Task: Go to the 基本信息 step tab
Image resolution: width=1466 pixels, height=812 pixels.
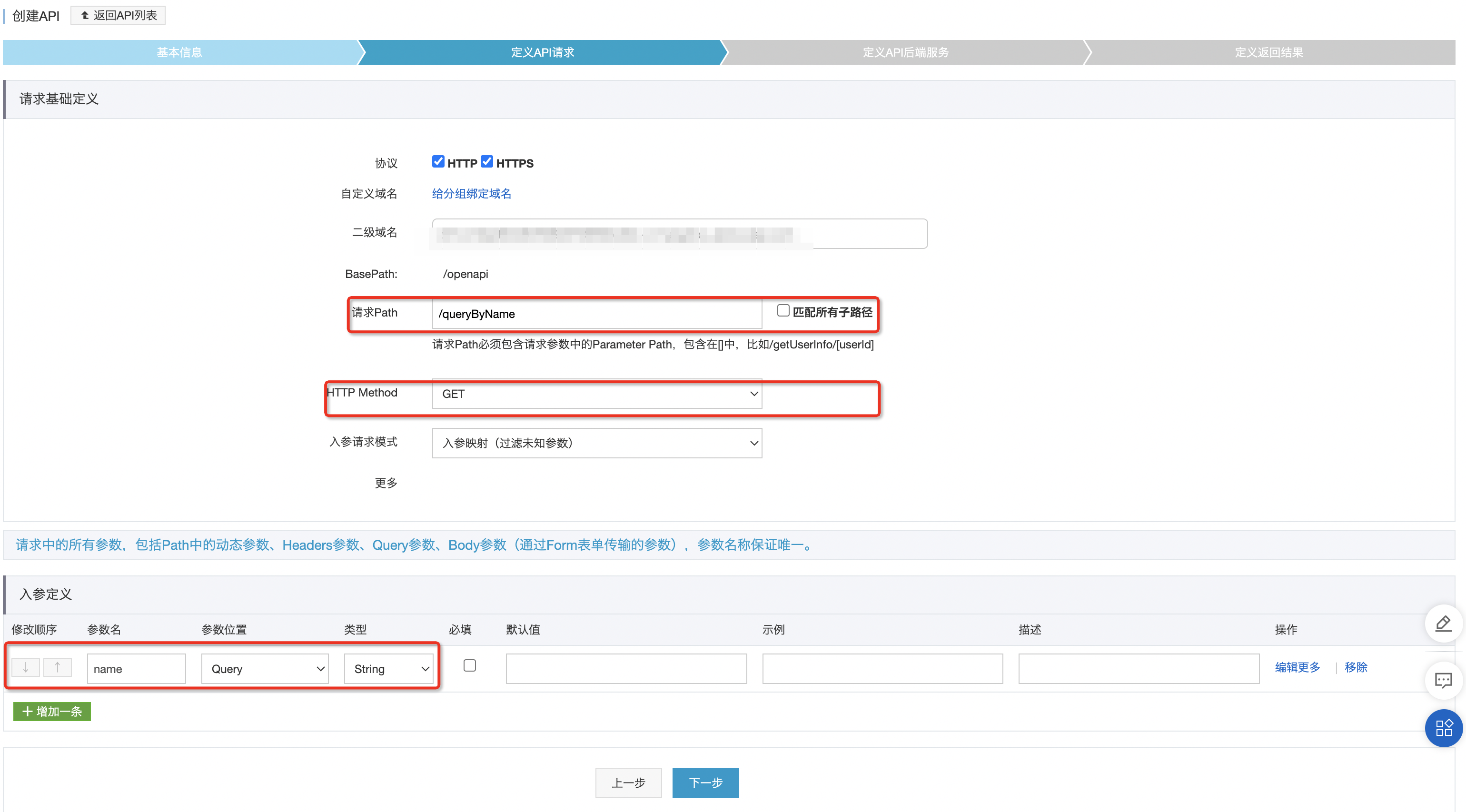Action: click(x=179, y=52)
